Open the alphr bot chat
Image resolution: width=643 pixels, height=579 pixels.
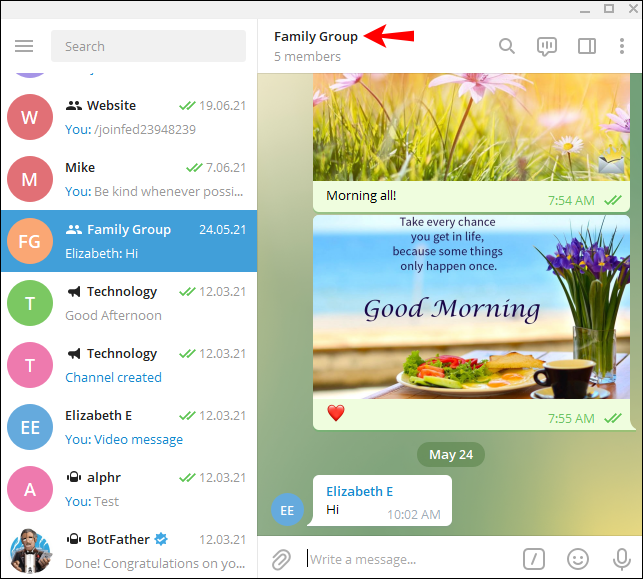pyautogui.click(x=128, y=489)
